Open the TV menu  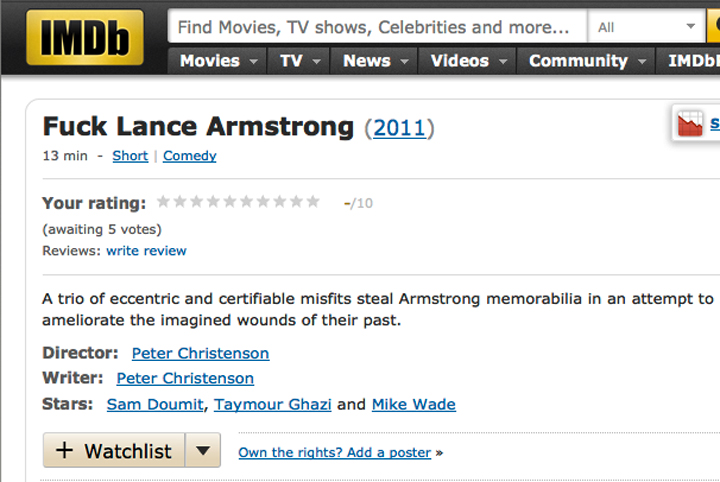click(x=299, y=61)
